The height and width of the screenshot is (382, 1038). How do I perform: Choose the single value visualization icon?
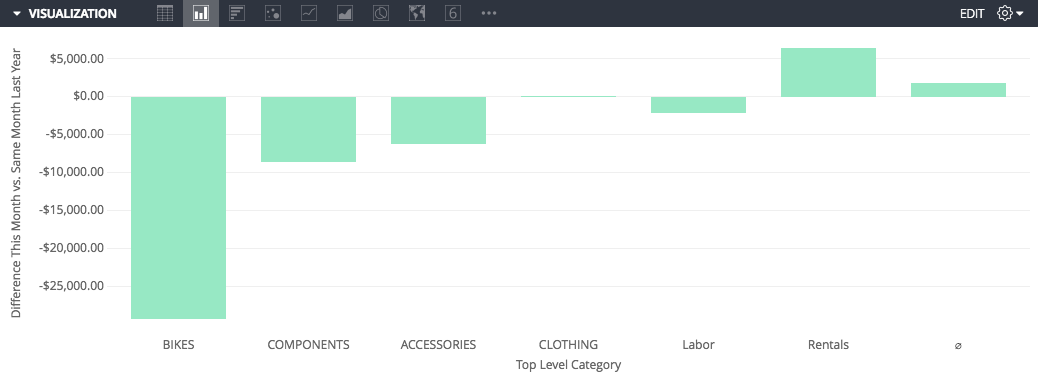click(453, 13)
